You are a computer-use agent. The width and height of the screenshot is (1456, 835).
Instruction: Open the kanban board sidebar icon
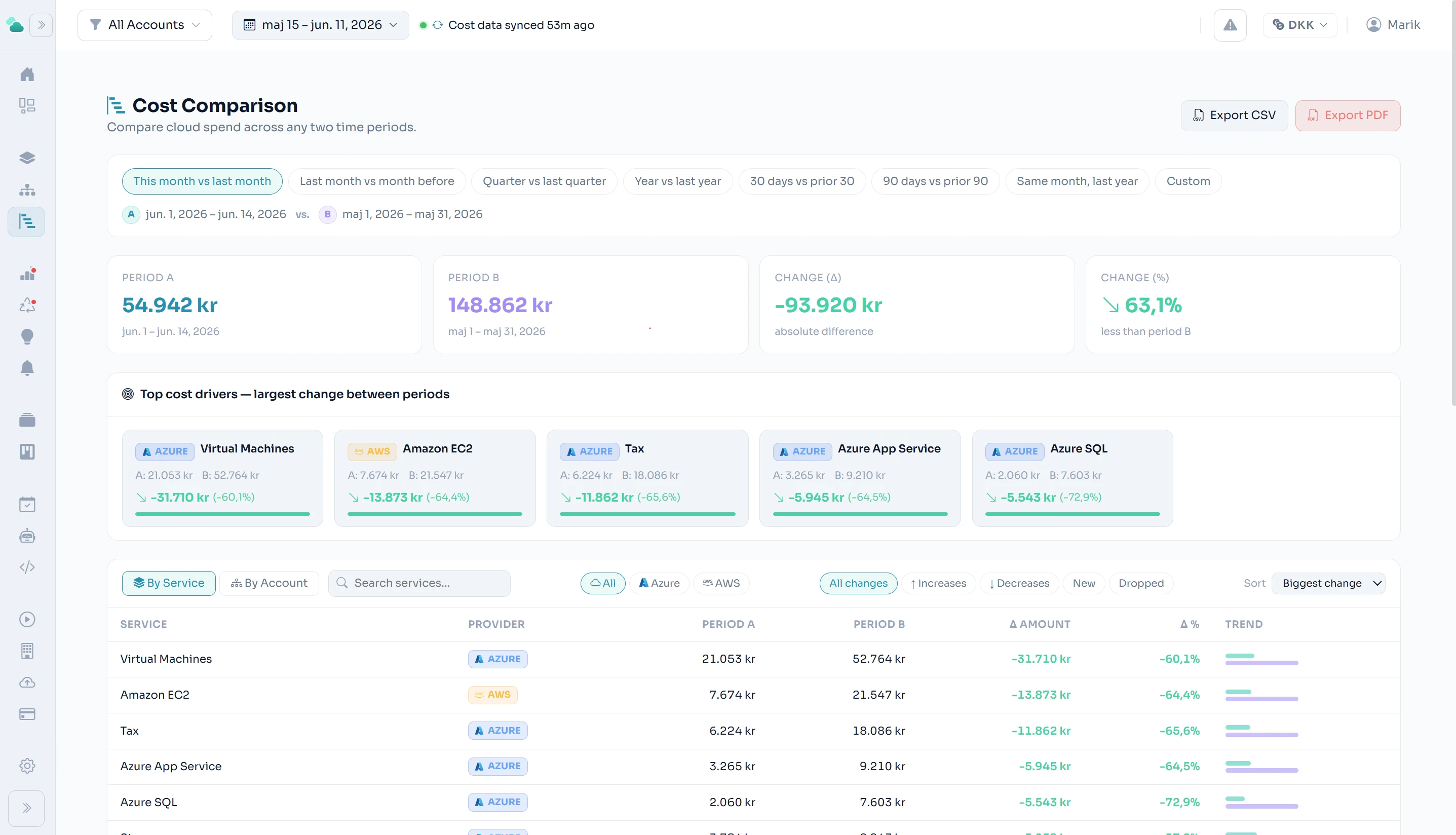tap(27, 451)
